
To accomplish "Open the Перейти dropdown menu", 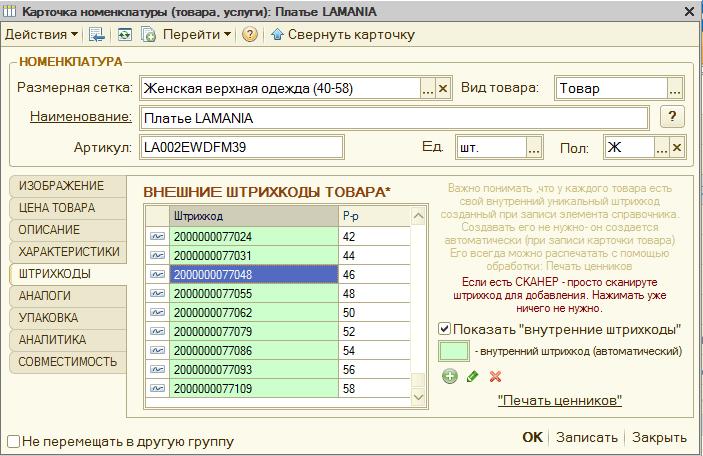I will tap(197, 35).
